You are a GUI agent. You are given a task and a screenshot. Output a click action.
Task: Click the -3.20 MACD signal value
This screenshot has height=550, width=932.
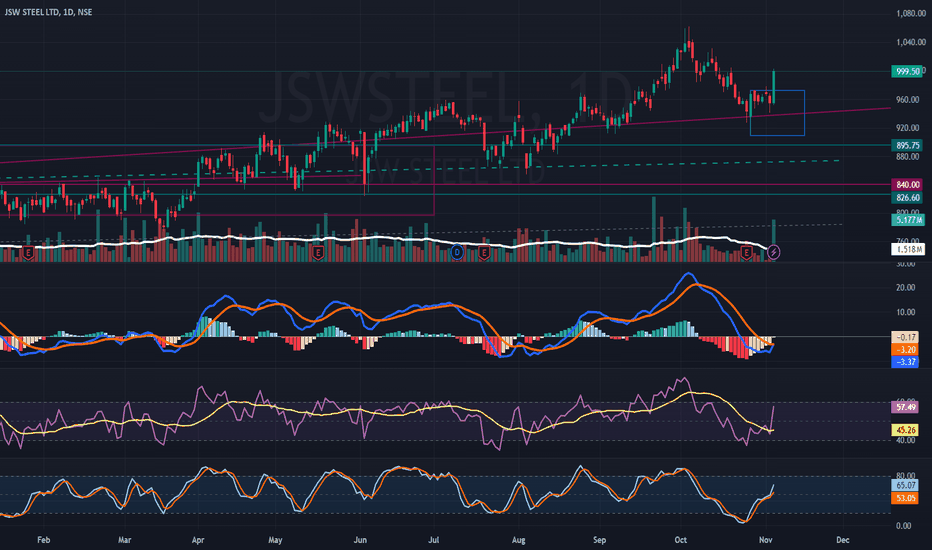[x=905, y=350]
